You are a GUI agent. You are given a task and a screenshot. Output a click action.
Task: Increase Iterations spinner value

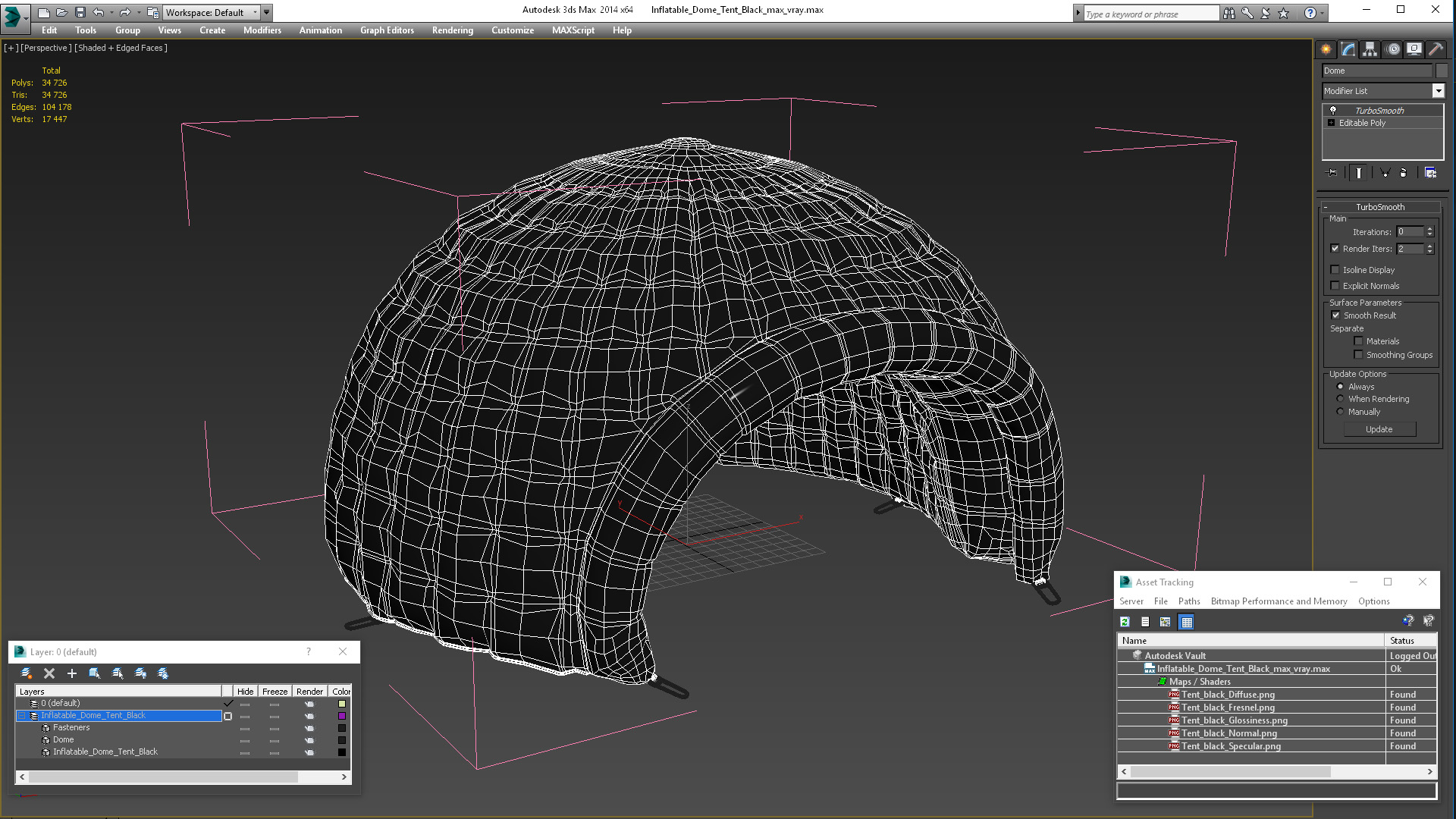click(x=1430, y=229)
